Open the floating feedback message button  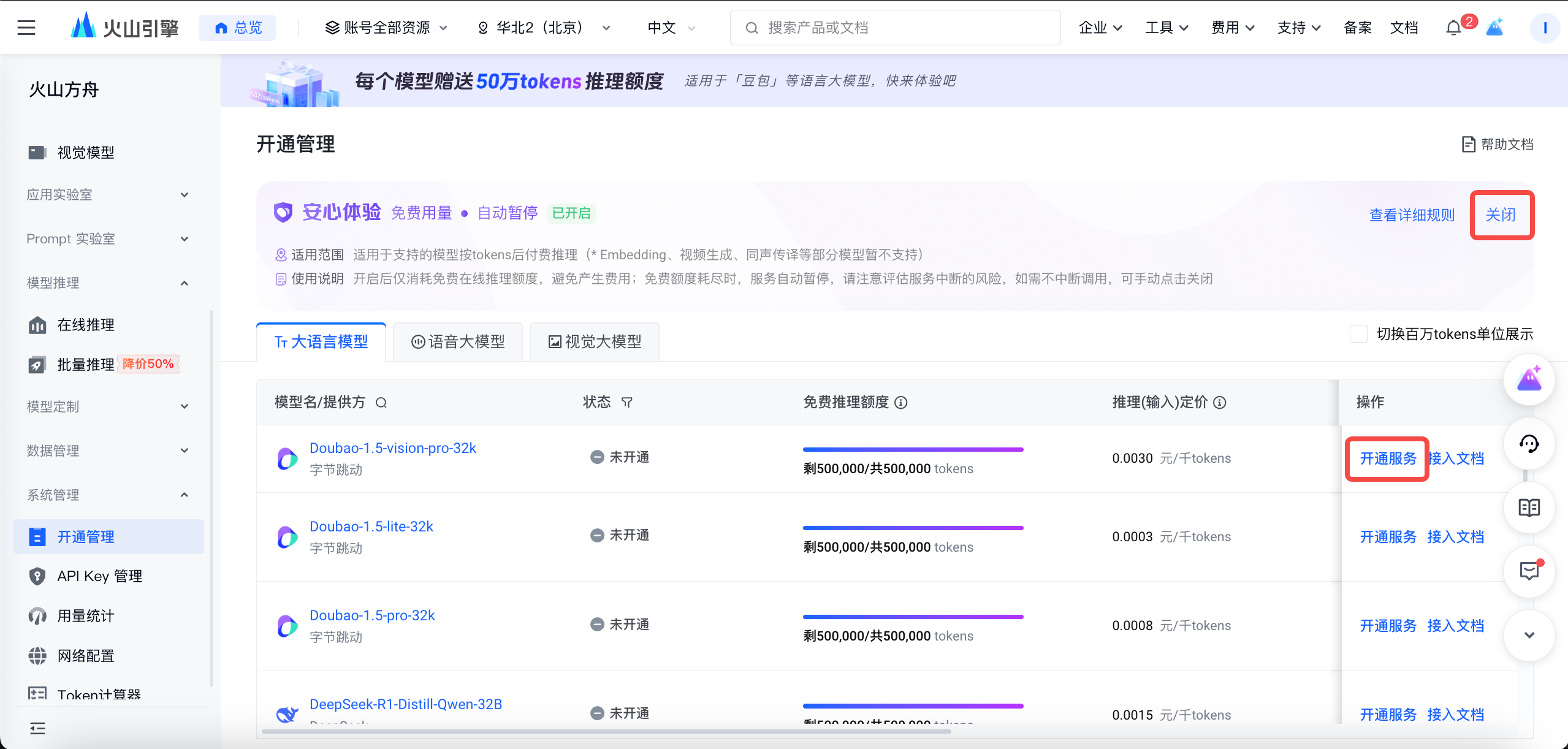[1529, 571]
